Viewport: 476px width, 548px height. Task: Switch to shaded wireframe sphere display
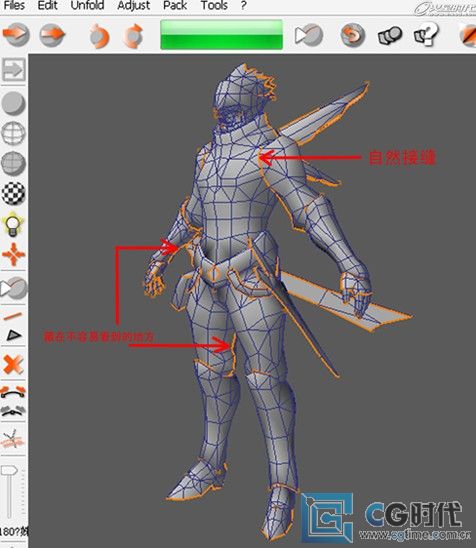(14, 163)
